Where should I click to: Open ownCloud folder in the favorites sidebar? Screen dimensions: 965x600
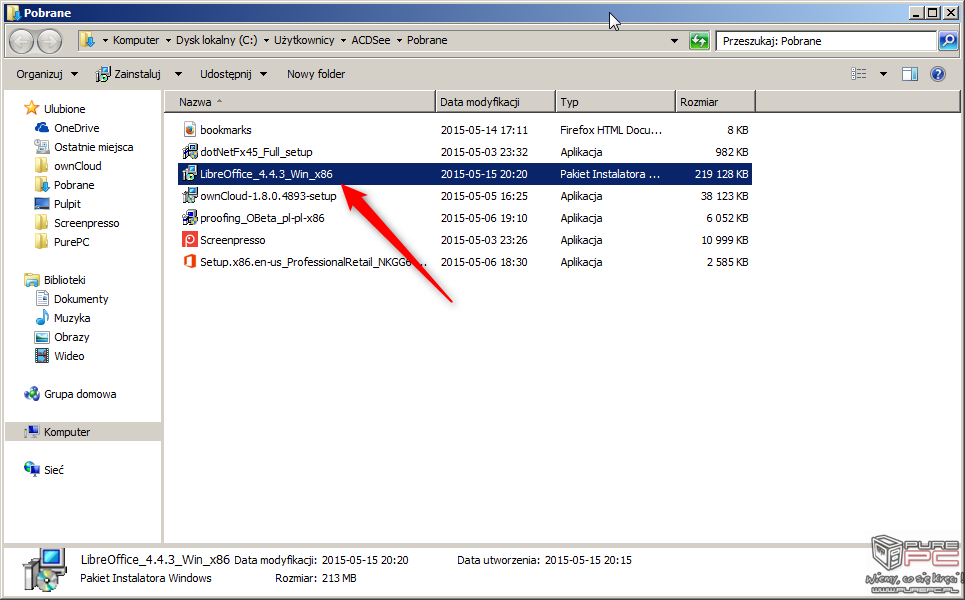click(x=78, y=166)
